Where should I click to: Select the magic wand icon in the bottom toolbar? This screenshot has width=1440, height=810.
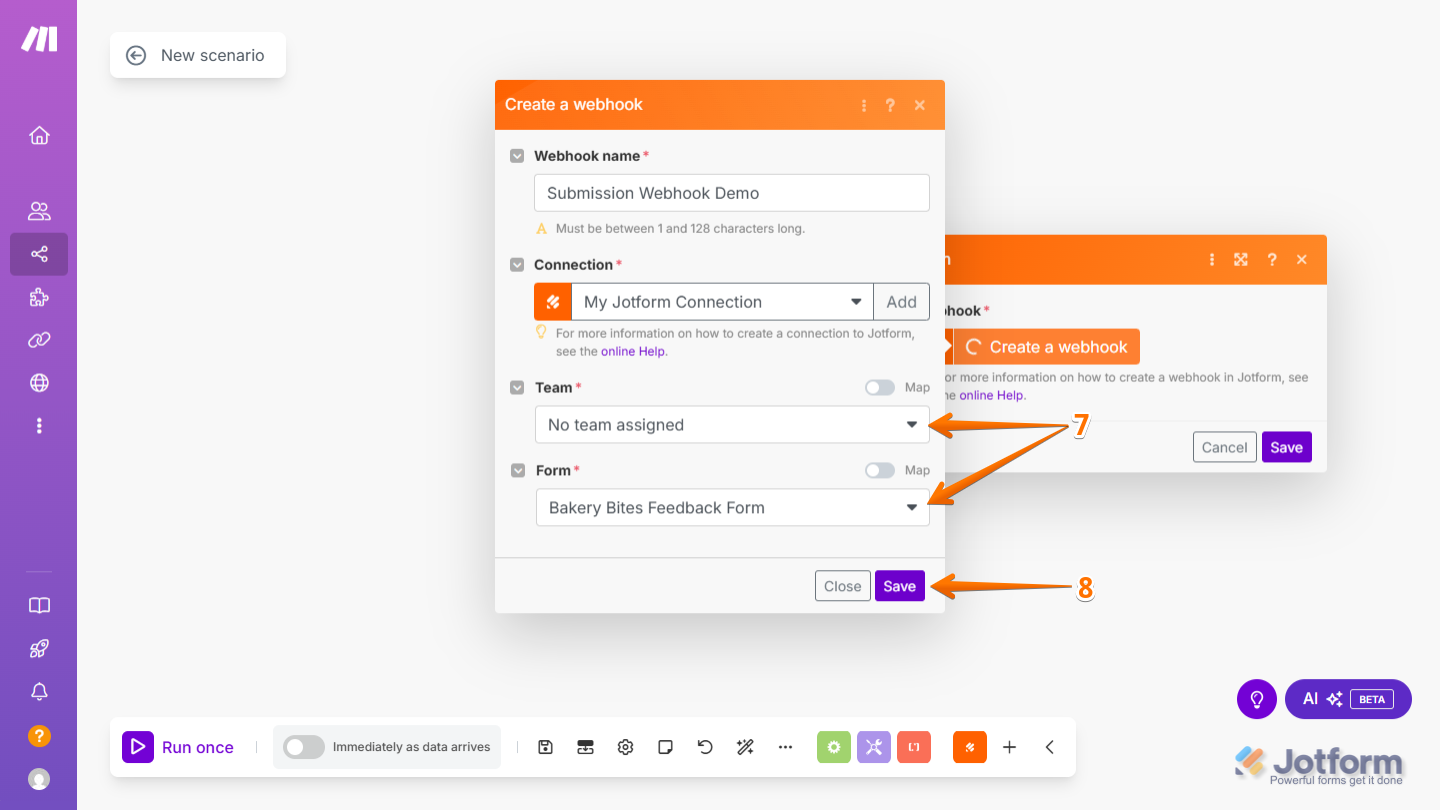tap(745, 746)
